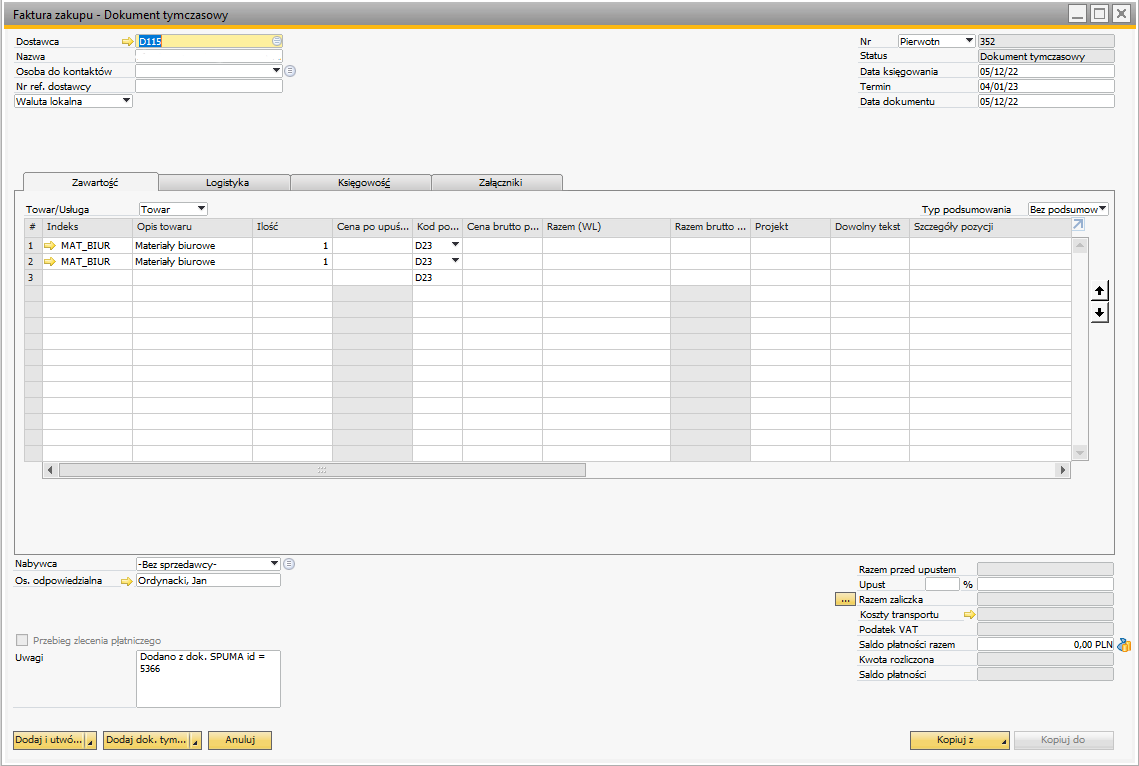Screen dimensions: 1139x766
Task: Toggle the Przebieg zlecenia płatniczego checkbox
Action: [22, 640]
